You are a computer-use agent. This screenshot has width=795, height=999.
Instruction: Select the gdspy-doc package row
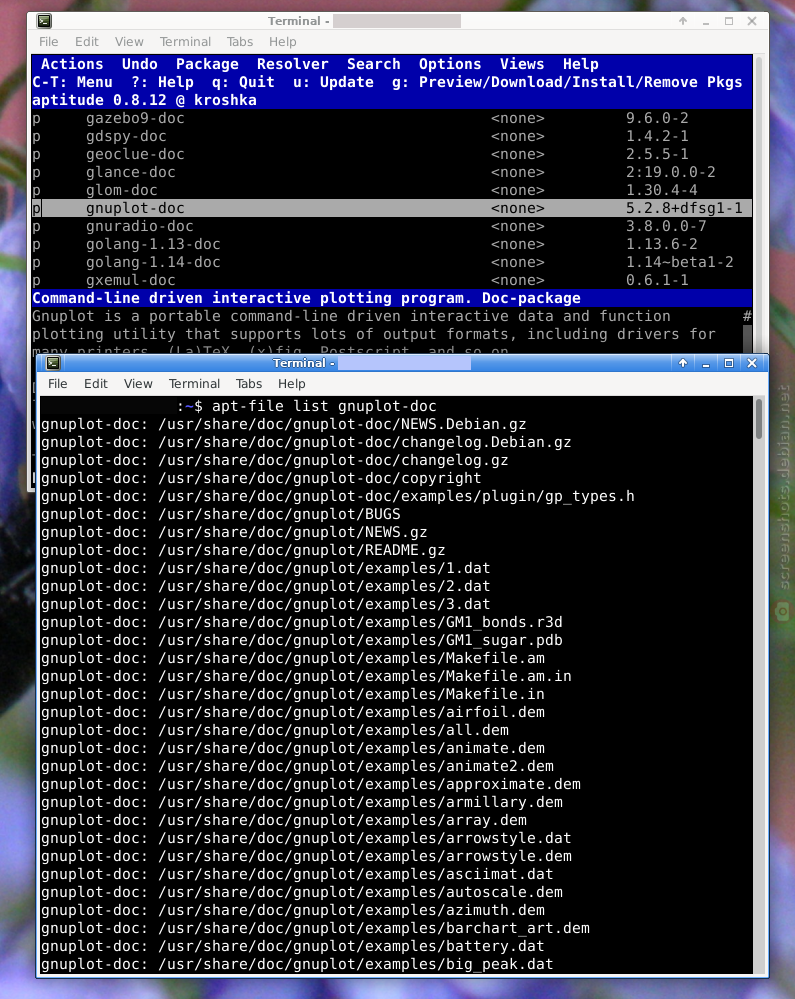392,136
